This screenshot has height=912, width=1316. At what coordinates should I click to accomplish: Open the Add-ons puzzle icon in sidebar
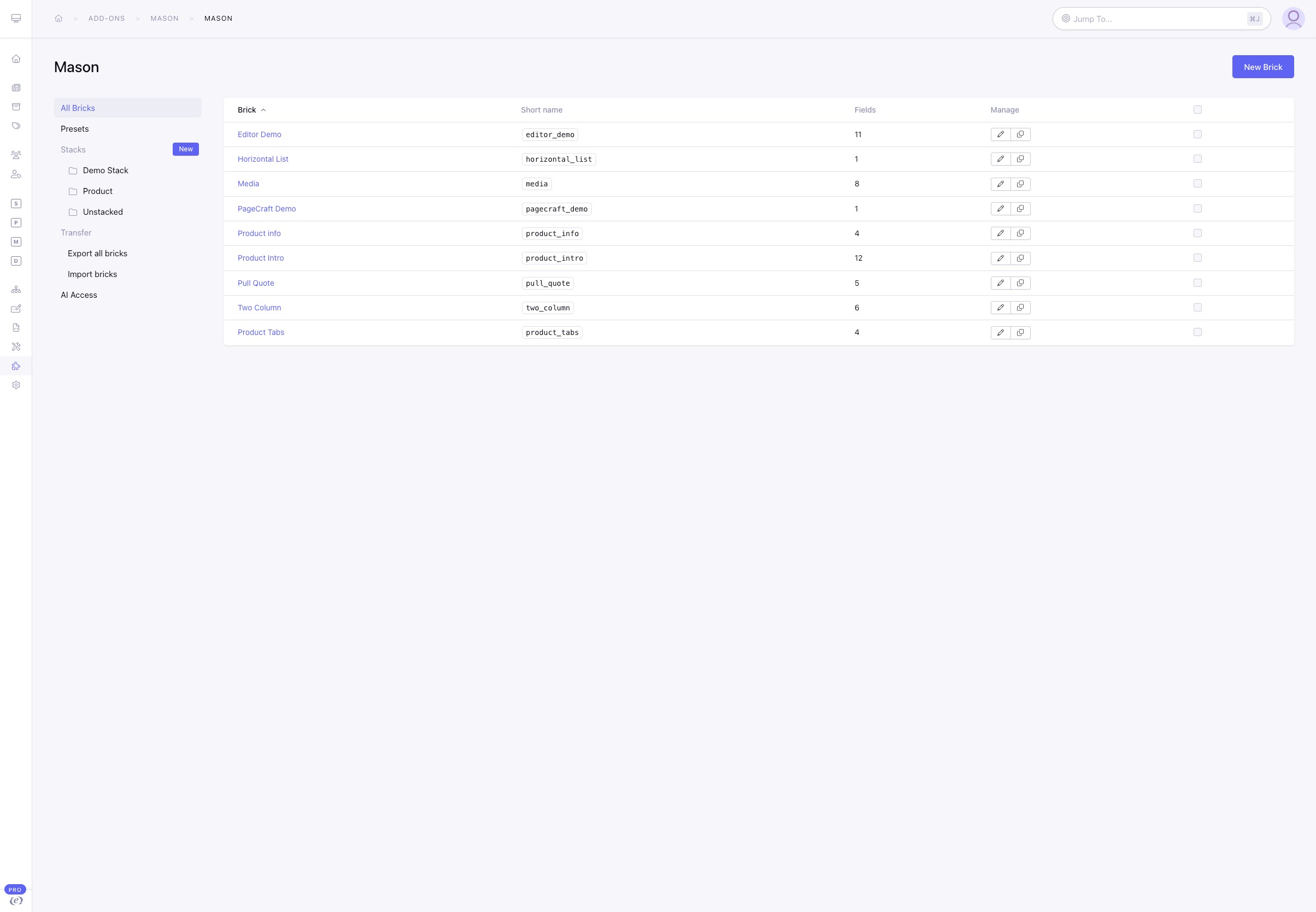click(16, 366)
